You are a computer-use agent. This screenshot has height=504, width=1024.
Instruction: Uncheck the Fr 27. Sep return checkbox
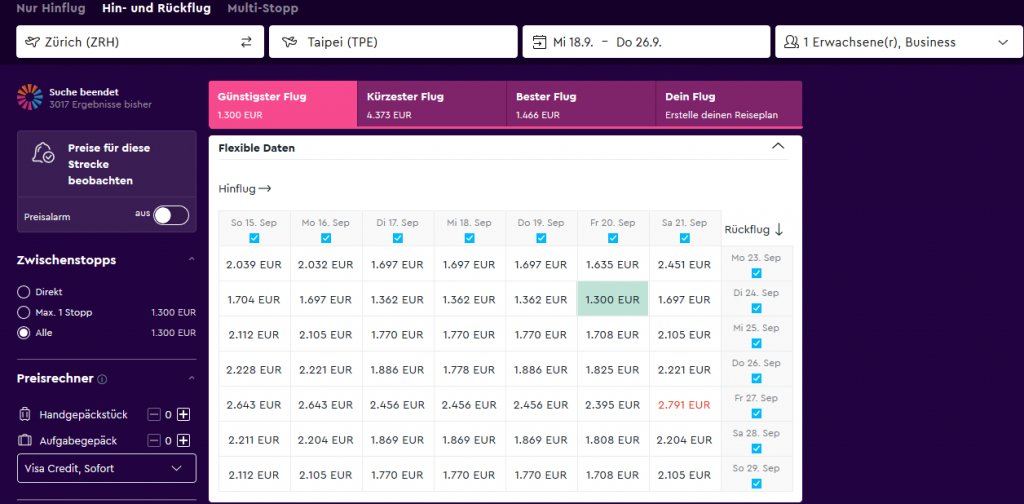pos(756,413)
